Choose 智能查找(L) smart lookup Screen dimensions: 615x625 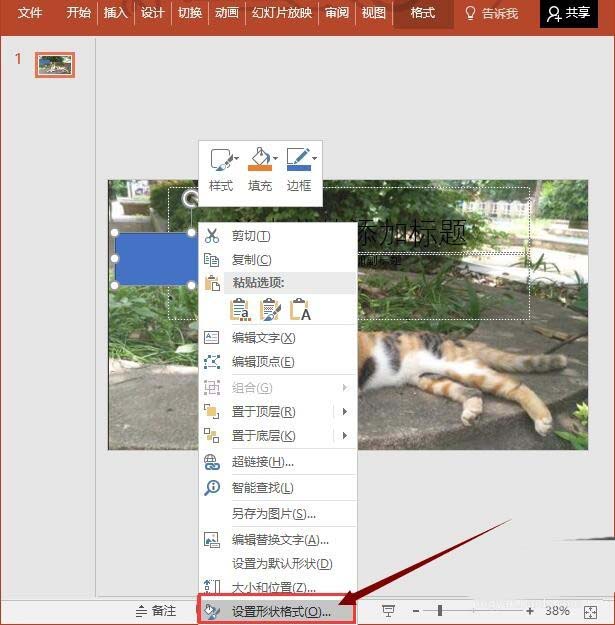(278, 487)
